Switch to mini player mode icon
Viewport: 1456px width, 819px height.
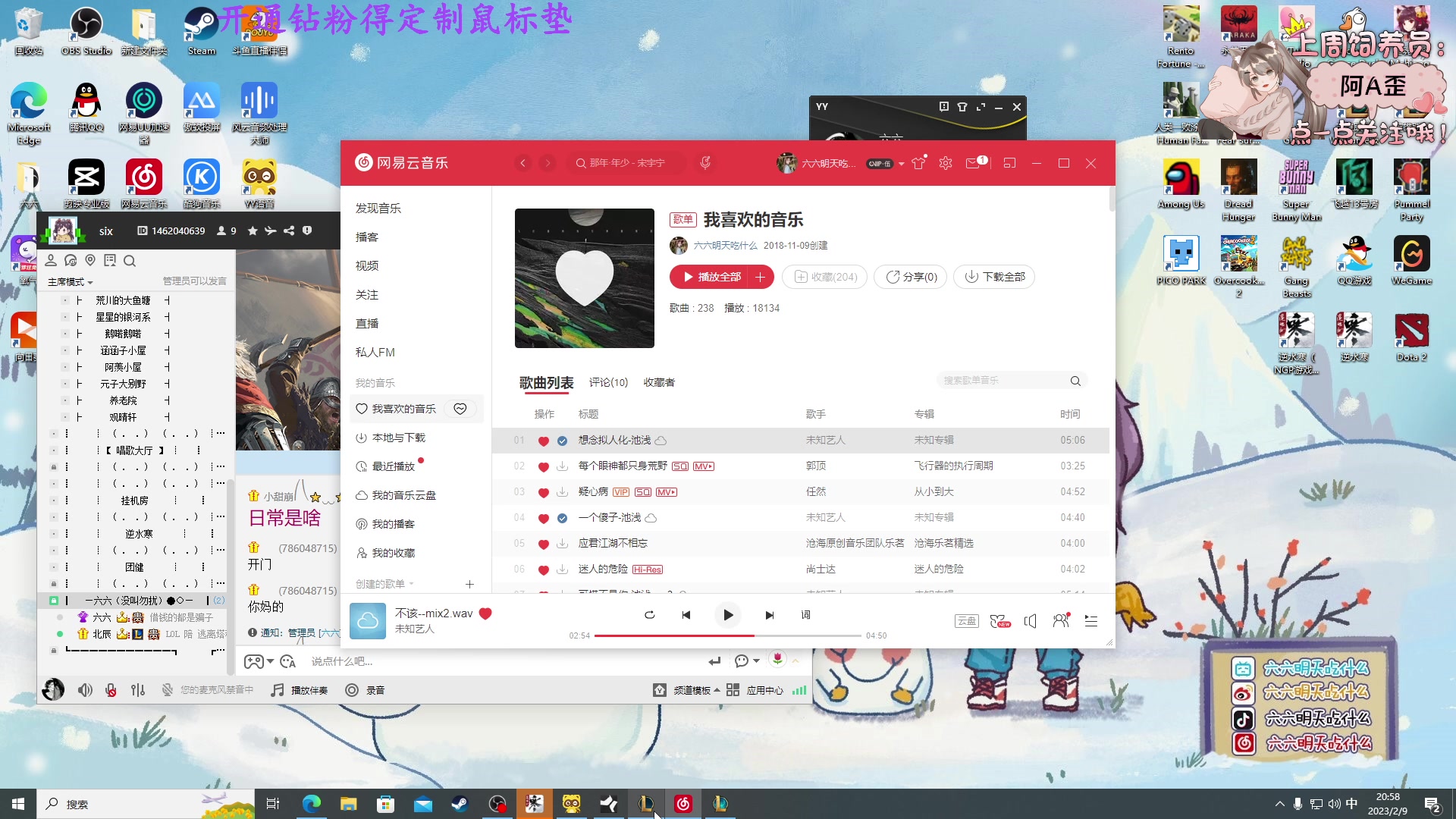(x=1009, y=163)
